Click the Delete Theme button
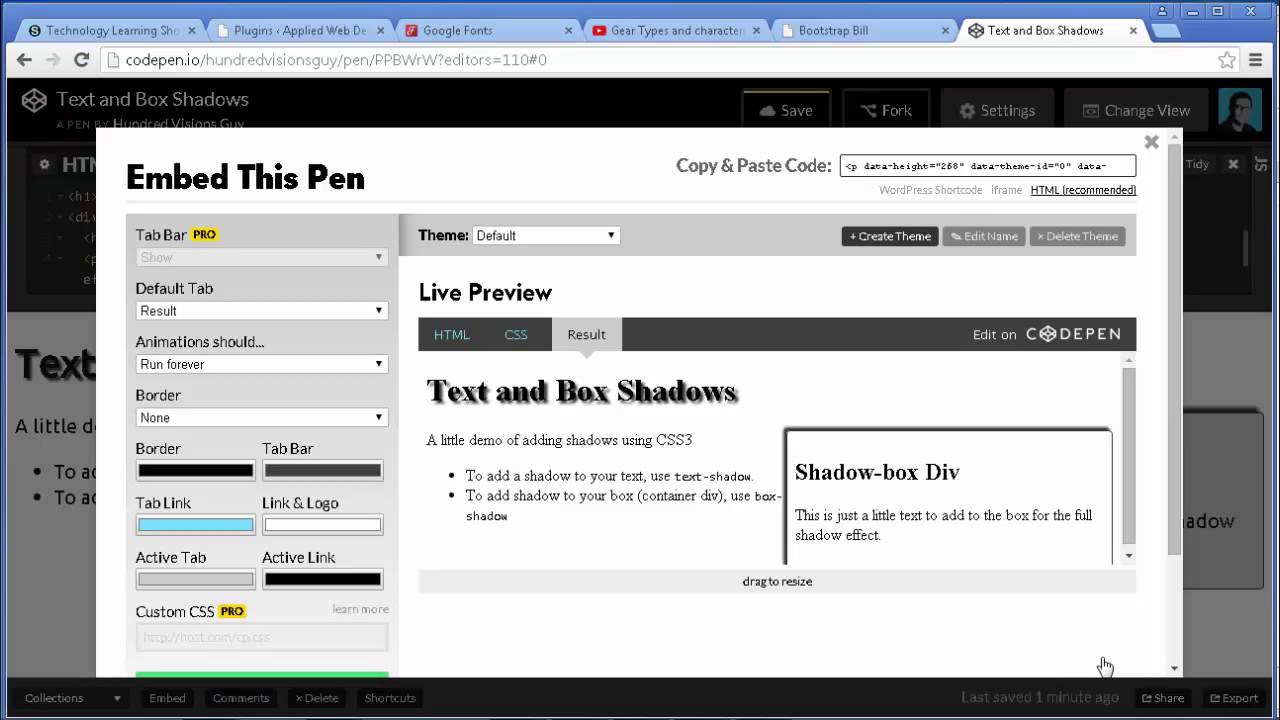1280x720 pixels. [x=1077, y=236]
